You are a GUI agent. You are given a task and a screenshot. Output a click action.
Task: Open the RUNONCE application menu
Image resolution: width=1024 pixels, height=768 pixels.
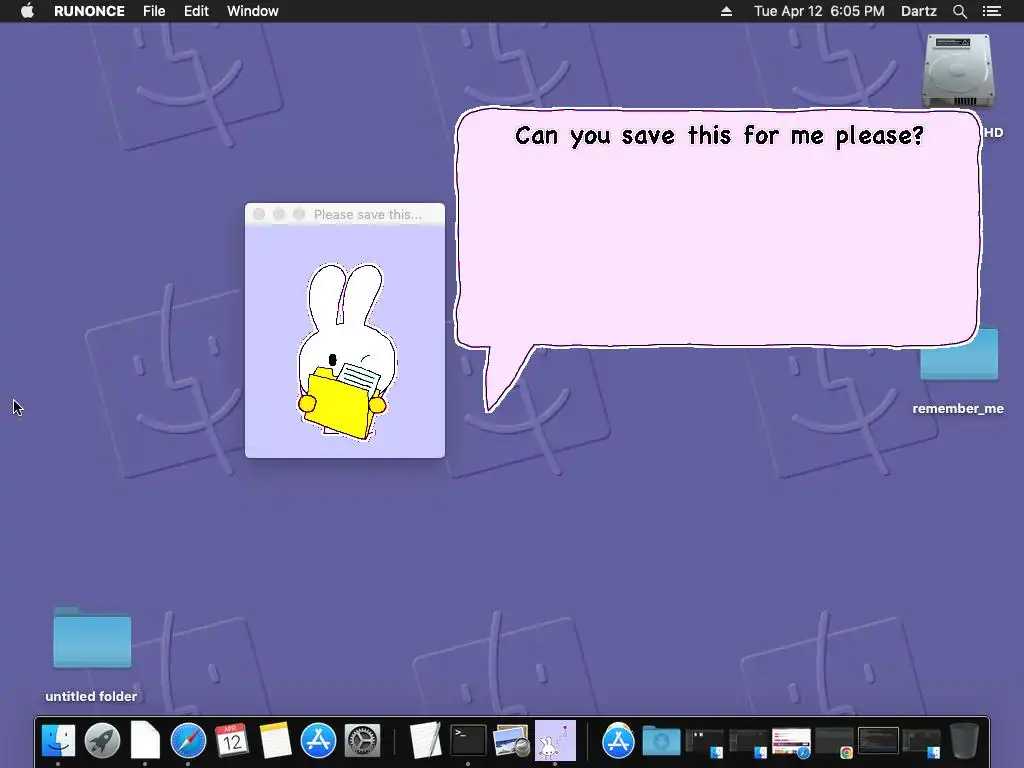click(x=89, y=11)
